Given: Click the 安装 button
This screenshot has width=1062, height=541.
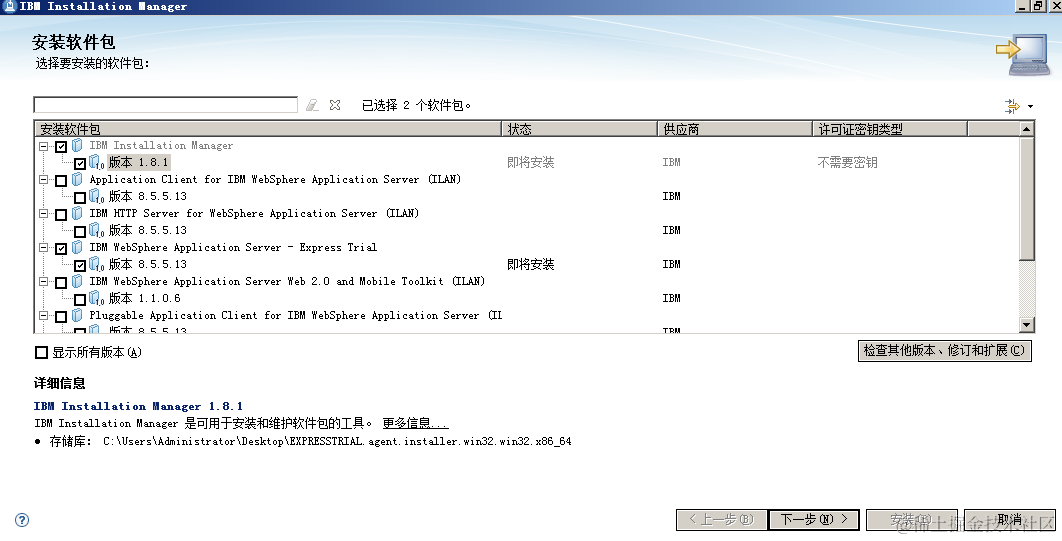Looking at the screenshot, I should click(x=912, y=519).
